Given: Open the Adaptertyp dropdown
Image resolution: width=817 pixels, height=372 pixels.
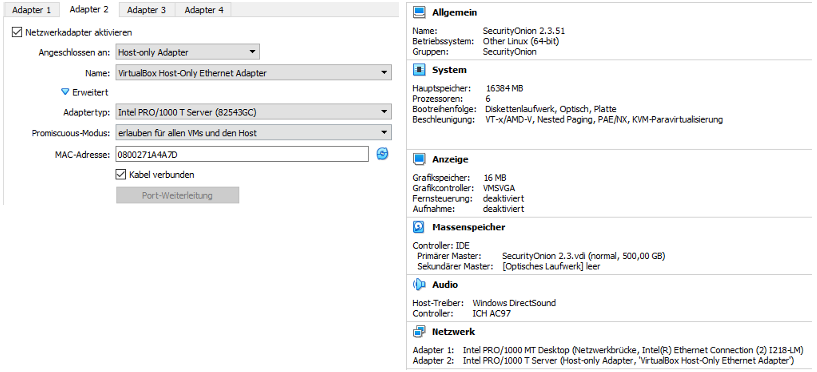Looking at the screenshot, I should [x=253, y=111].
